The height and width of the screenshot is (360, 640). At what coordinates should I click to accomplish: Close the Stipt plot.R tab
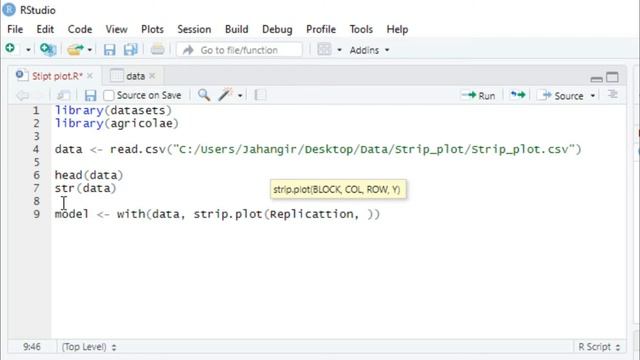coord(90,76)
